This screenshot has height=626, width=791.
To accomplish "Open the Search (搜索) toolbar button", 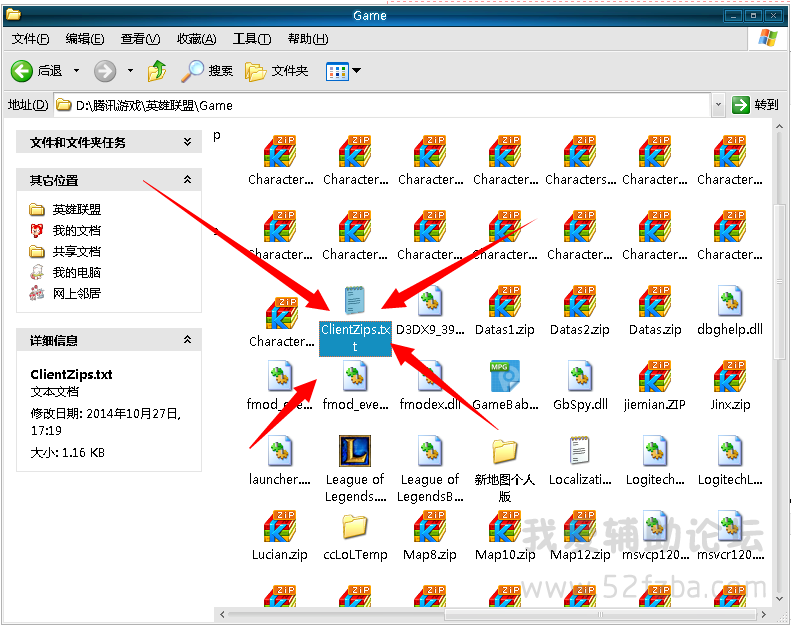I will tap(207, 71).
